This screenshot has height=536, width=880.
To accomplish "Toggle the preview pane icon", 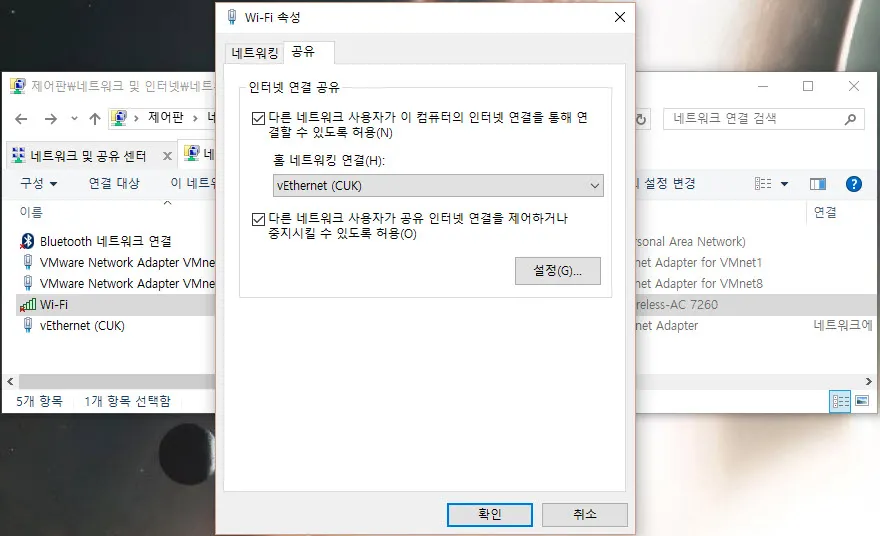I will (x=818, y=184).
